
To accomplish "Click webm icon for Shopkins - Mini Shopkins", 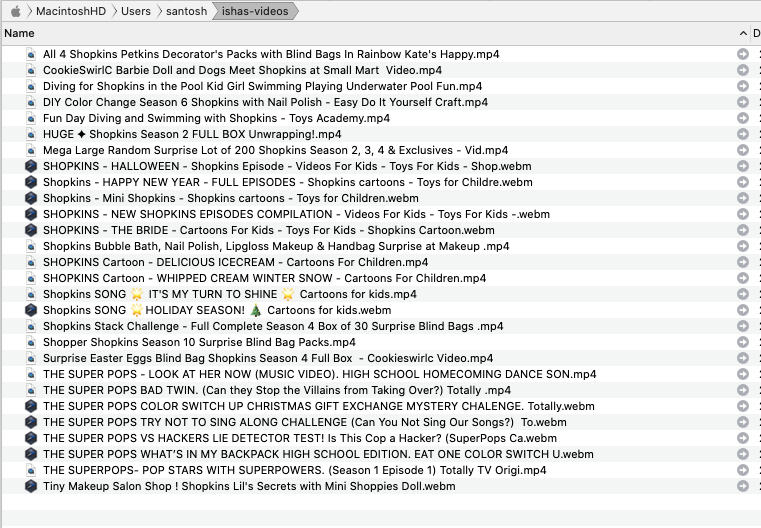I will point(31,198).
